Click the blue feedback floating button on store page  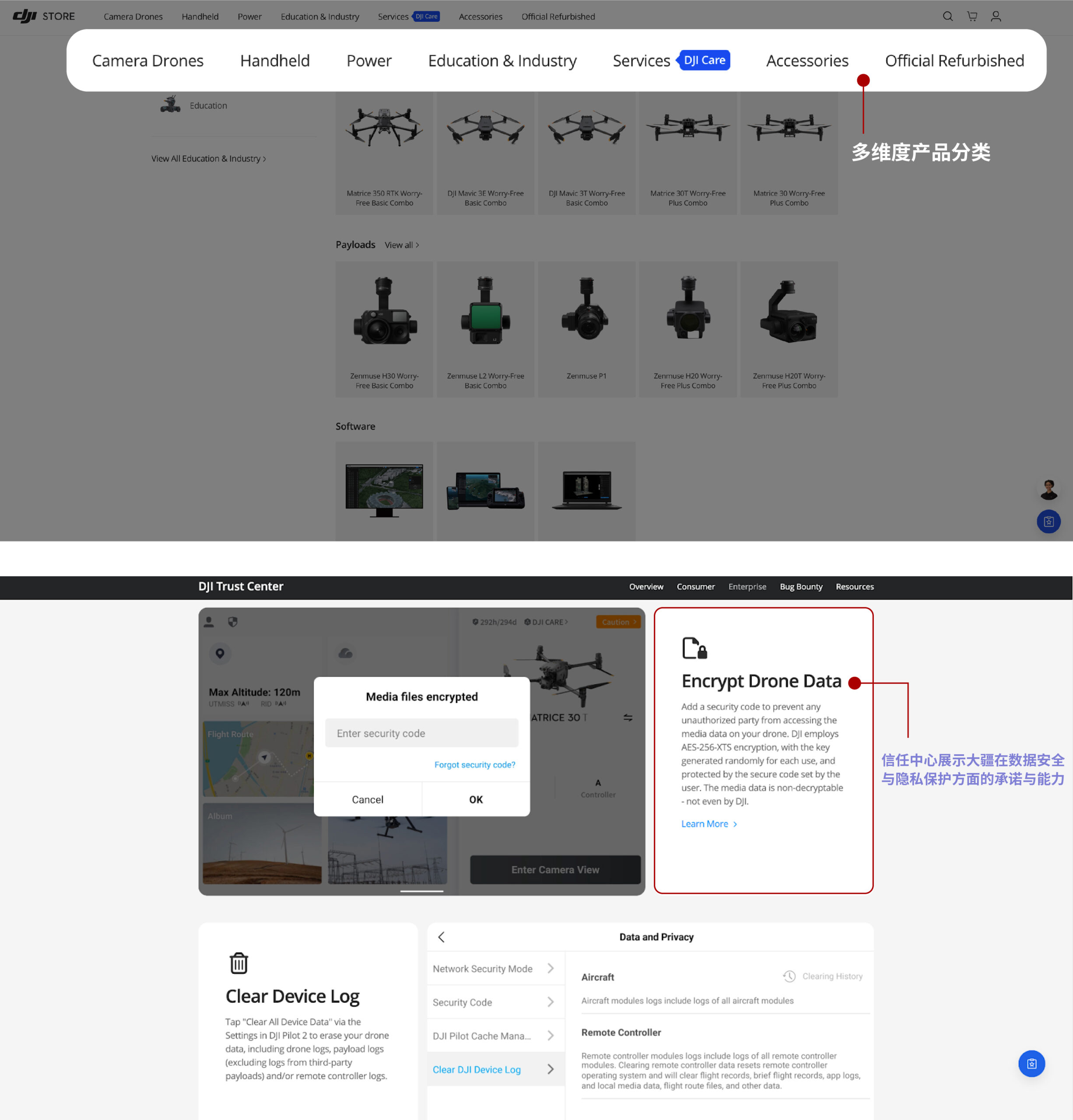click(x=1048, y=521)
